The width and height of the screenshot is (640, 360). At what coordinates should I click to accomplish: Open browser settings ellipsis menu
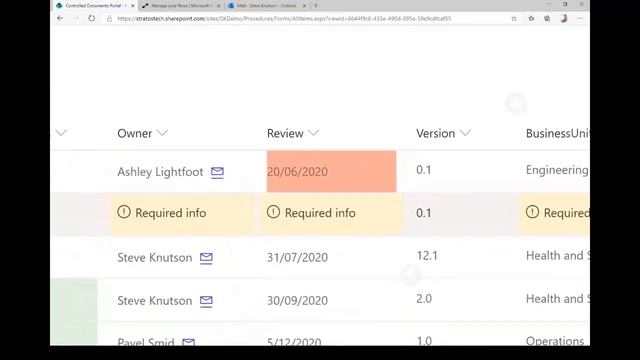(580, 18)
